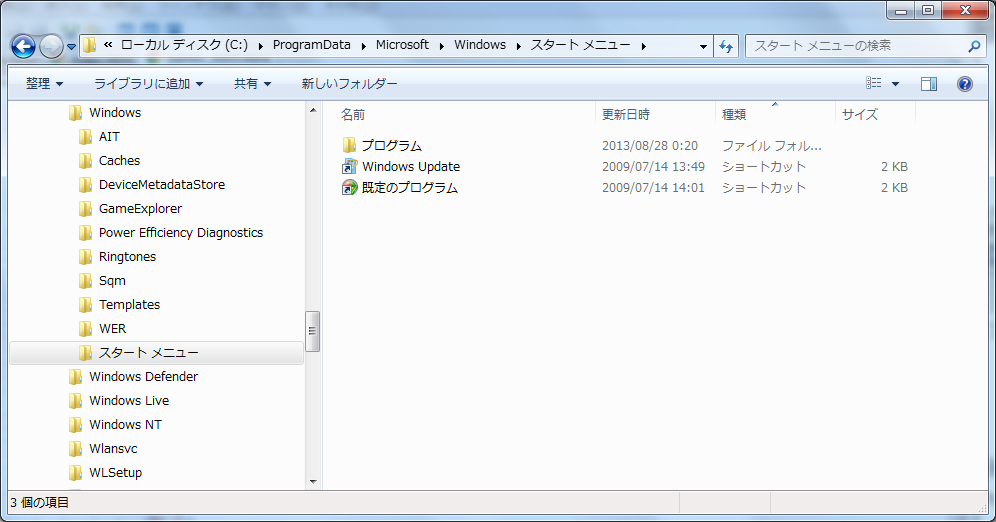Select Windows Defender in folder tree
This screenshot has height=522, width=996.
143,377
